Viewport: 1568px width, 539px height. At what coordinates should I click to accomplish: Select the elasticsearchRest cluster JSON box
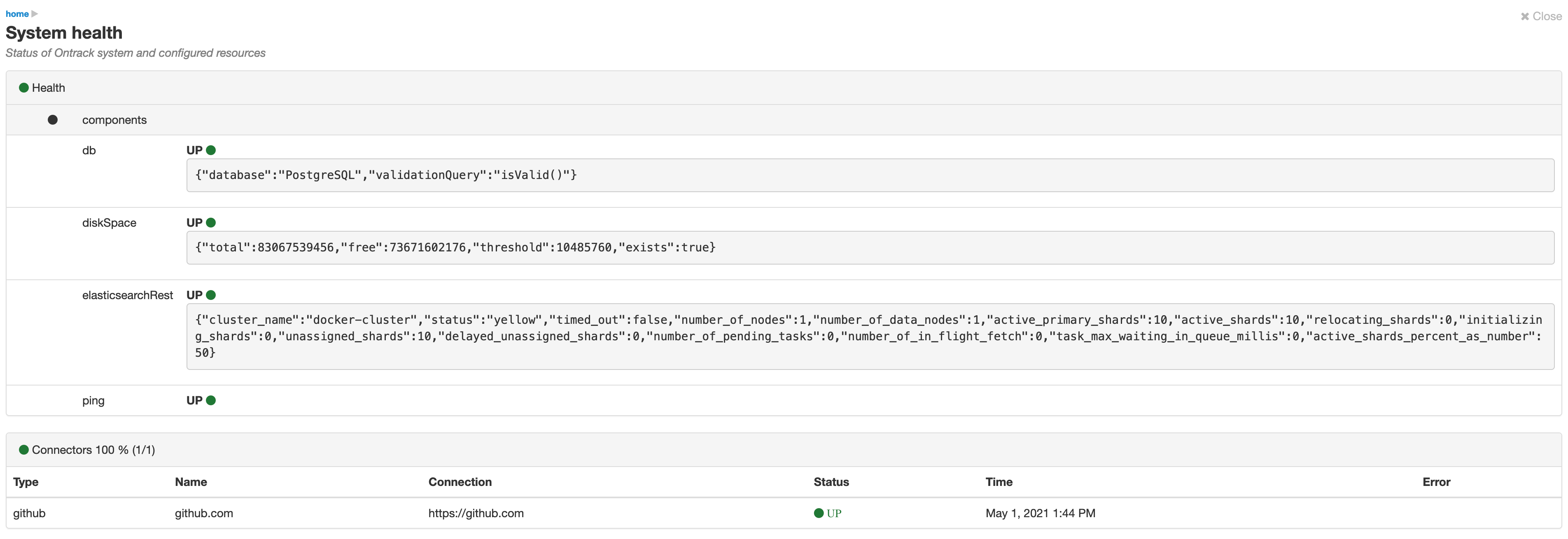(x=870, y=337)
